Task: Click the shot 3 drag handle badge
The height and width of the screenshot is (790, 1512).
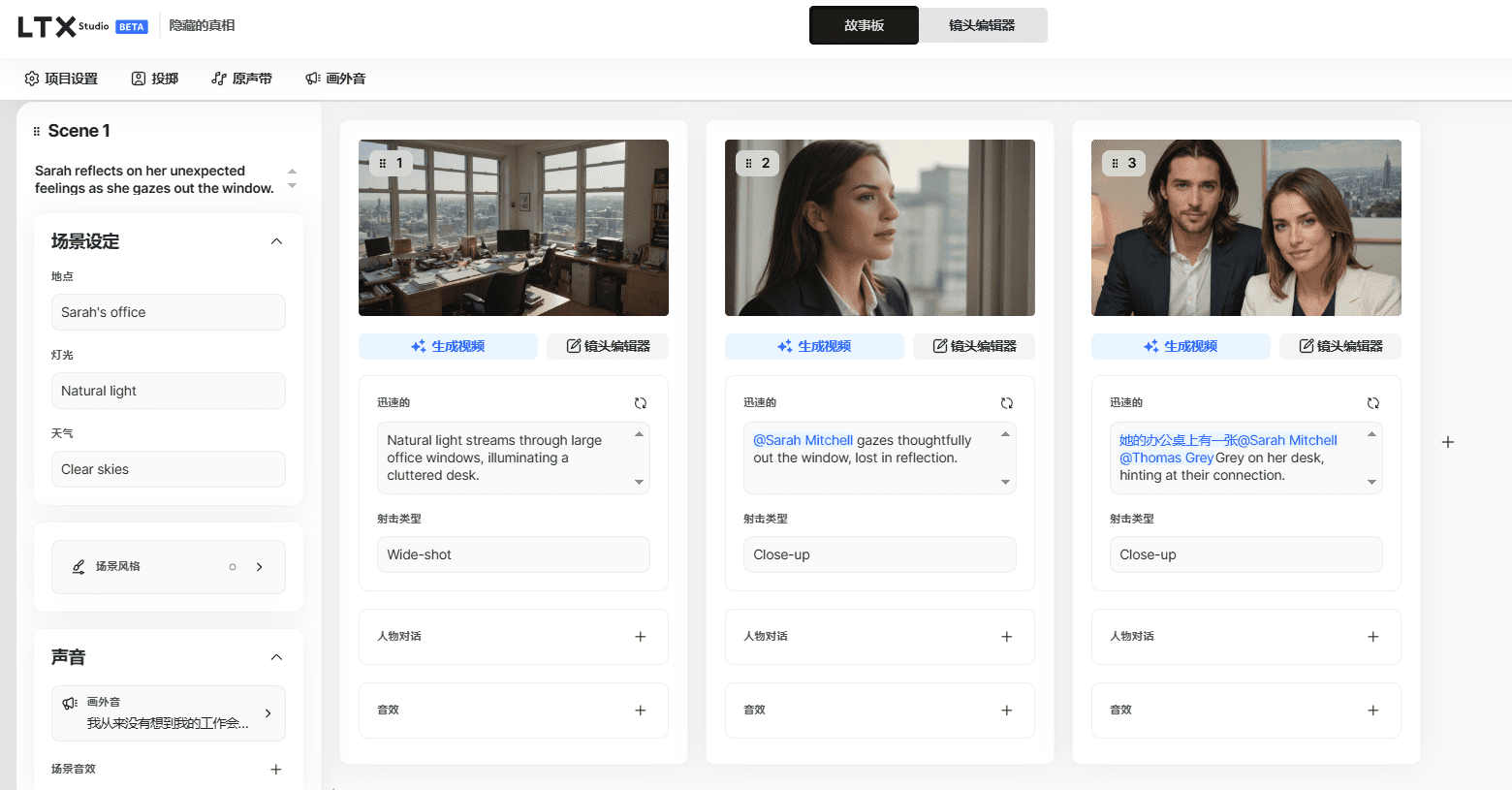Action: [1124, 163]
